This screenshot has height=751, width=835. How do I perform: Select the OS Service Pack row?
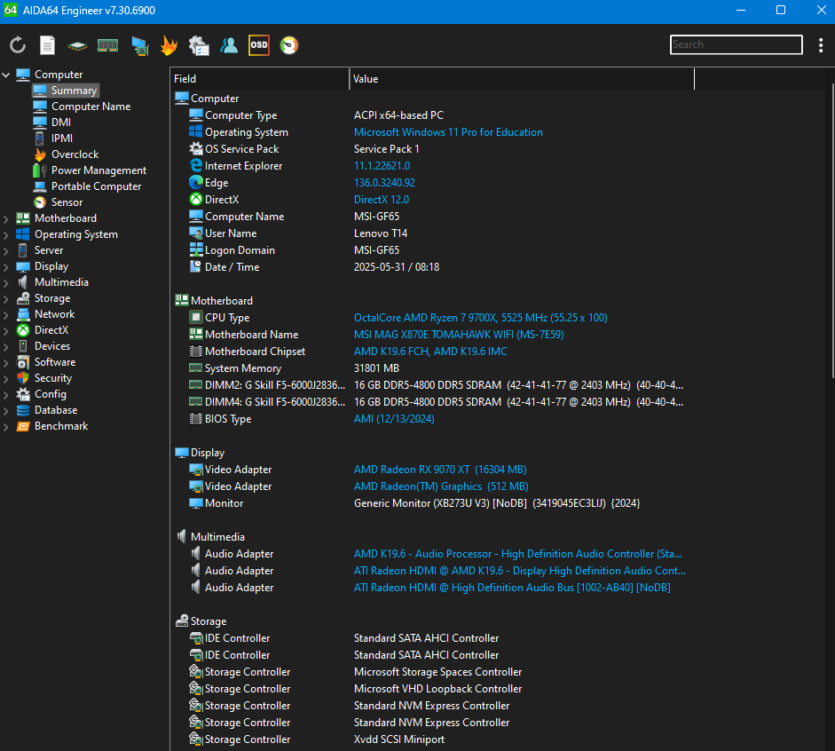431,149
